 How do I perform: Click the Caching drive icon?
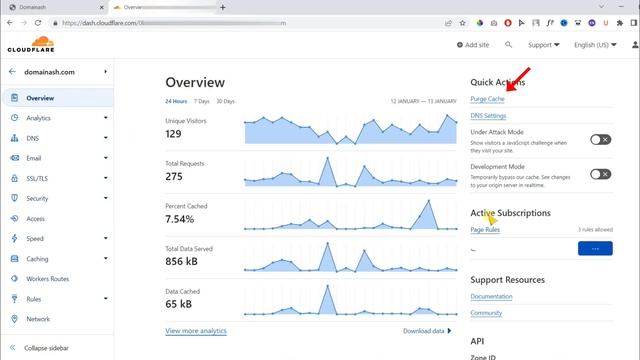[x=15, y=258]
